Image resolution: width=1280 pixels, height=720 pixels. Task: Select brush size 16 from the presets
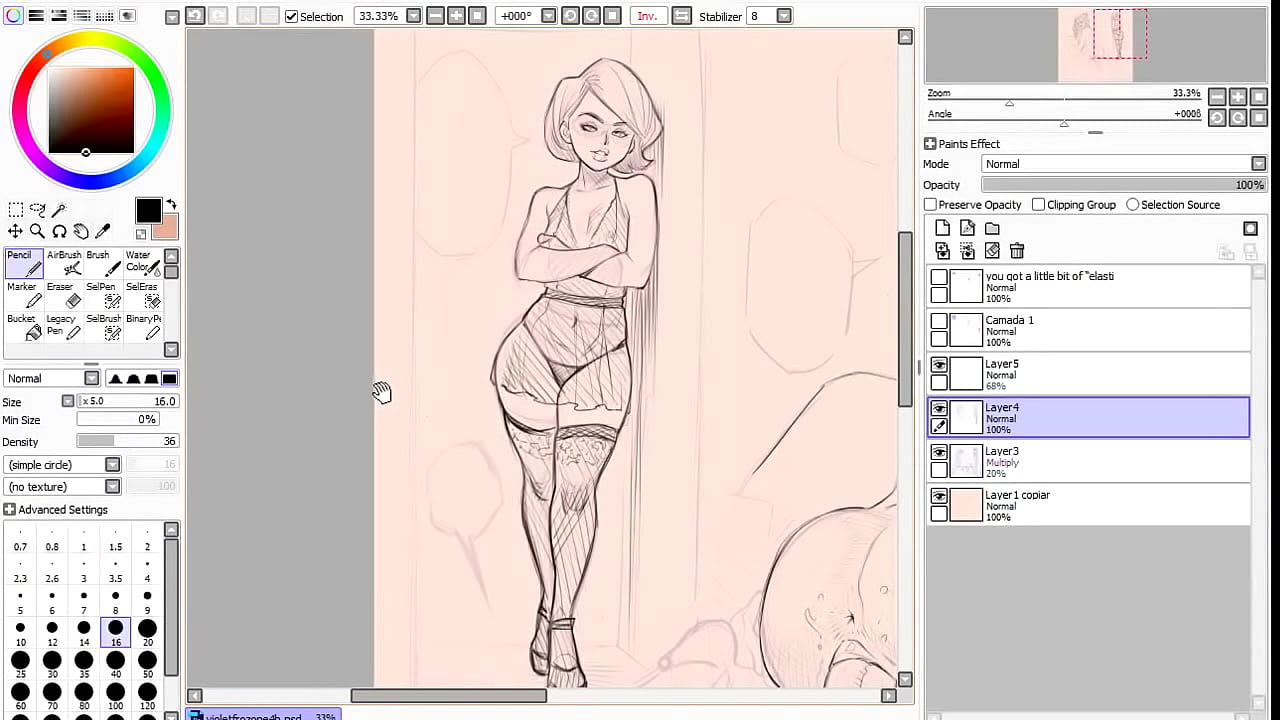click(115, 628)
